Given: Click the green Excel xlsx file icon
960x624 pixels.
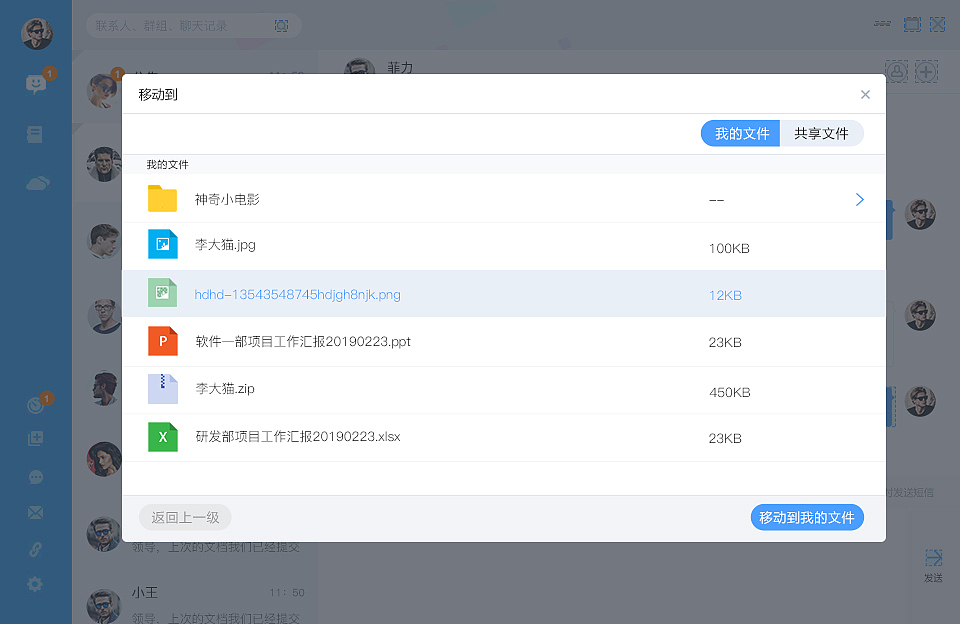Looking at the screenshot, I should (x=162, y=437).
